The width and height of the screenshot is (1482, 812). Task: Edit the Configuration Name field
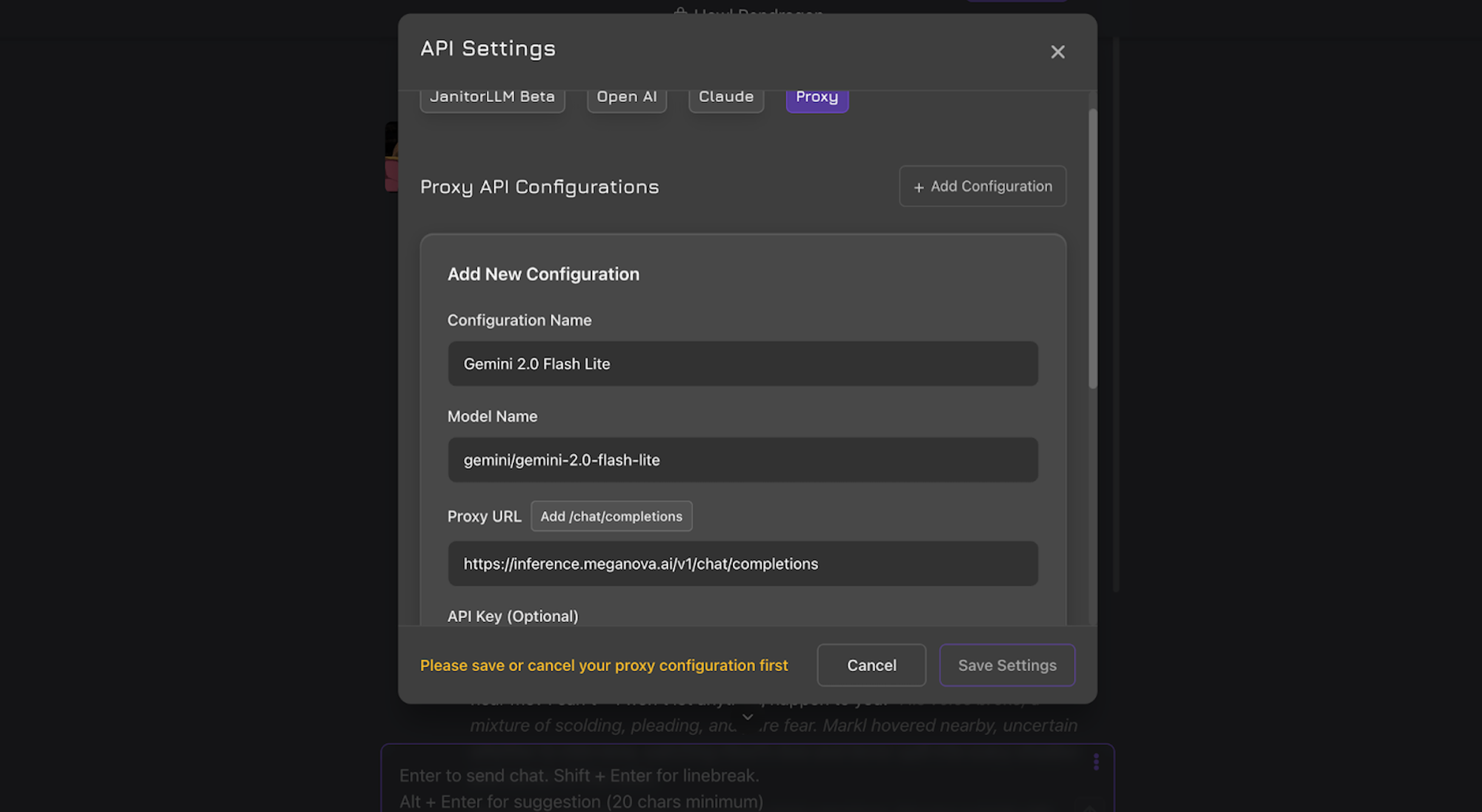(742, 364)
